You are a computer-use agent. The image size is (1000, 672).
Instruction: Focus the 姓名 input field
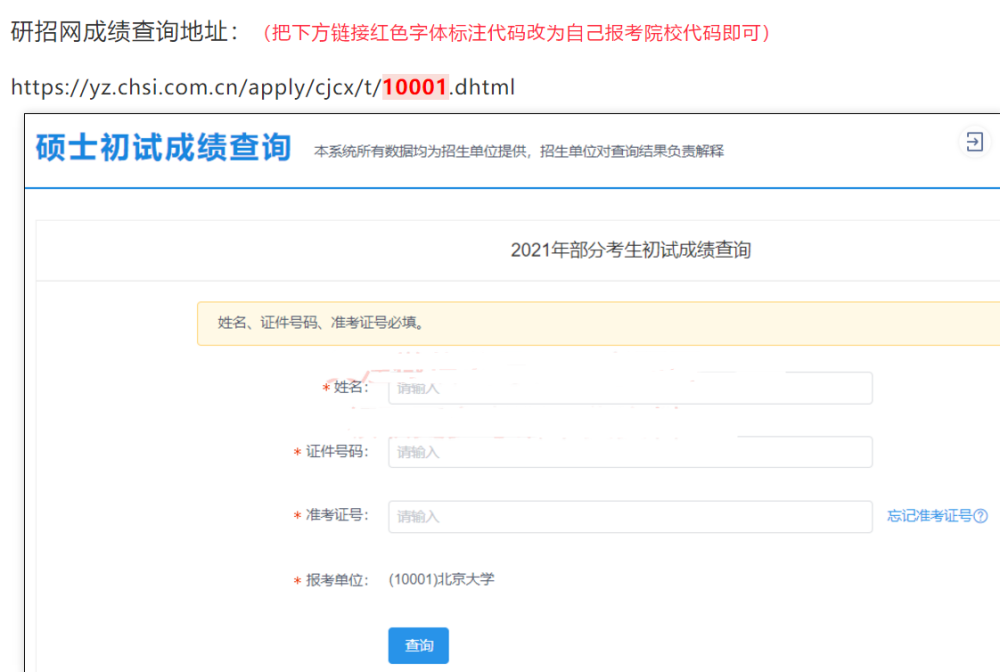(x=630, y=388)
